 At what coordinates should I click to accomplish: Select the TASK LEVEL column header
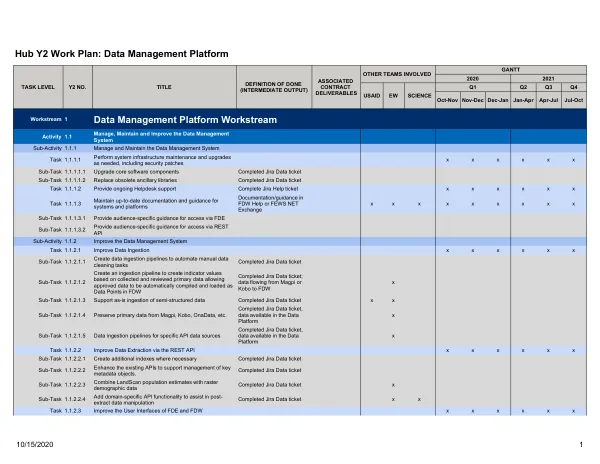tap(38, 87)
